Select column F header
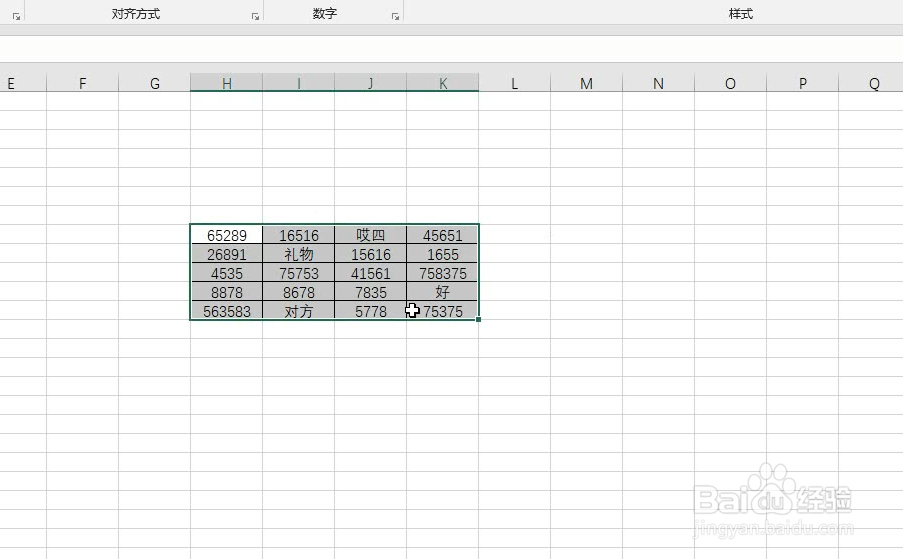 click(x=82, y=83)
